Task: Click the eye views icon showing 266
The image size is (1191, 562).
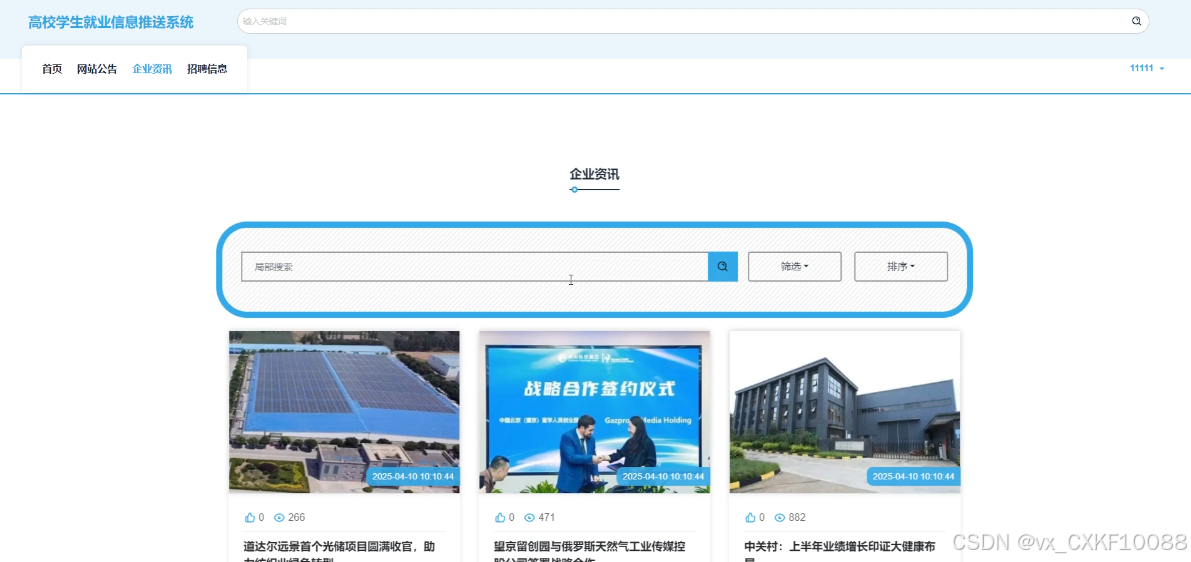Action: coord(279,517)
